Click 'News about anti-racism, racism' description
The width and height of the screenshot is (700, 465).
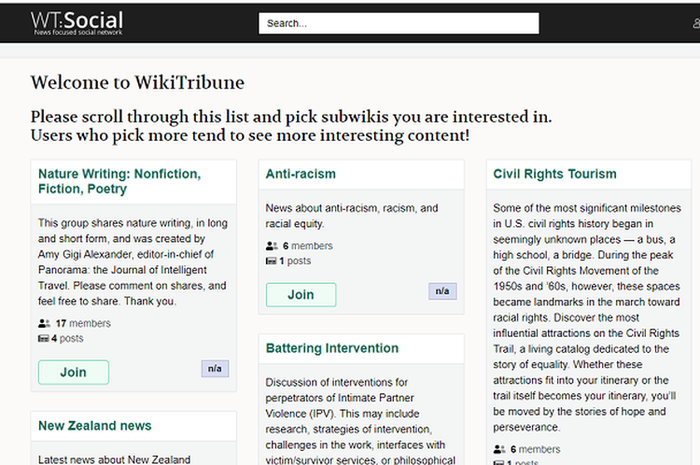(352, 216)
